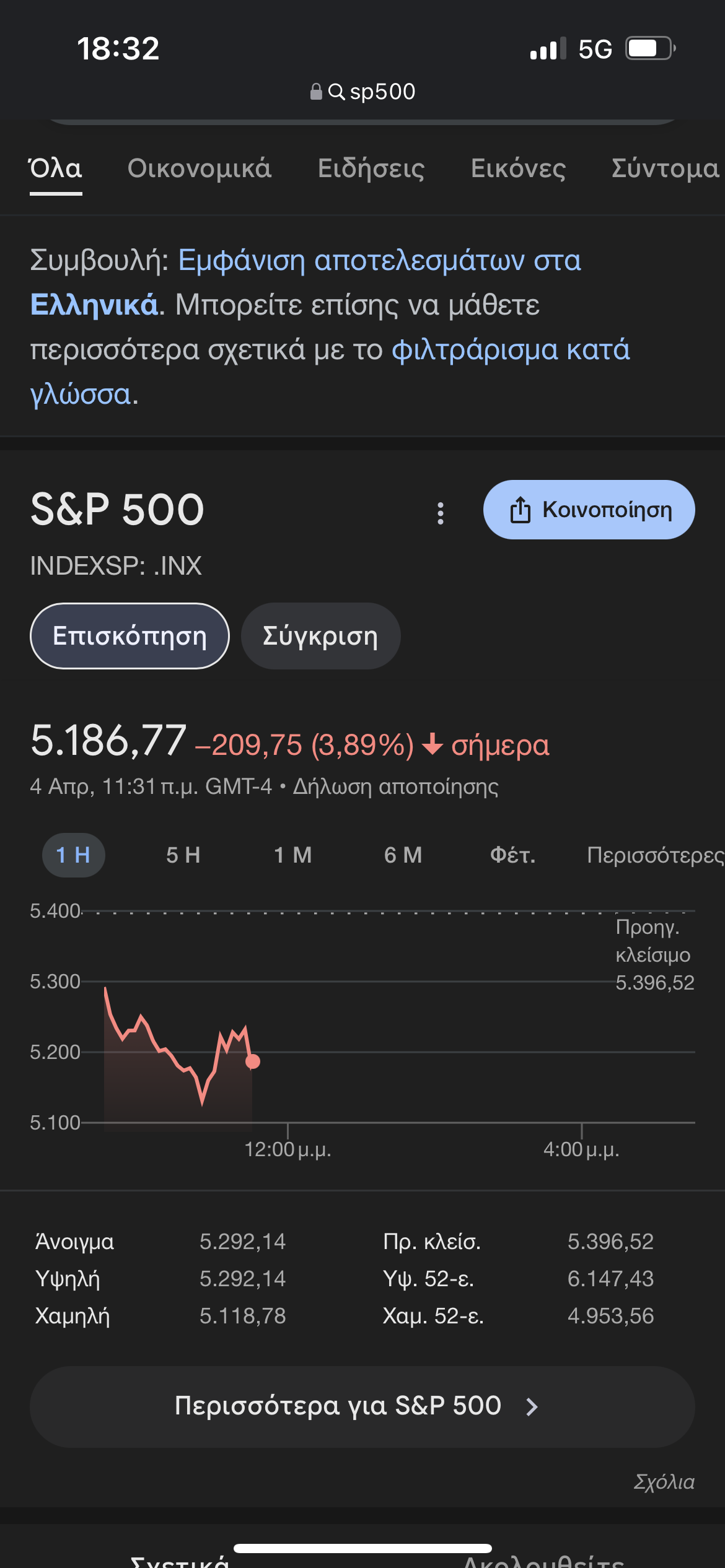Select the 1 Η time range
The image size is (725, 1568).
(73, 855)
